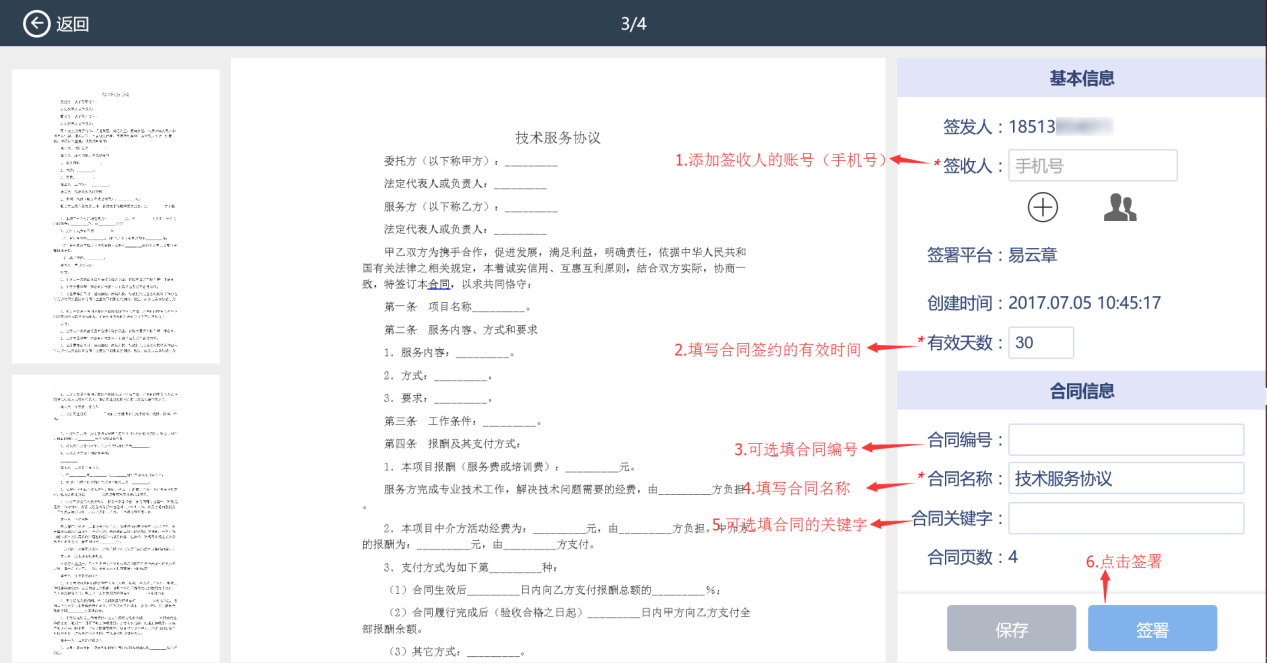Click the 合同名称 field with 技术服务协议

click(x=1125, y=479)
